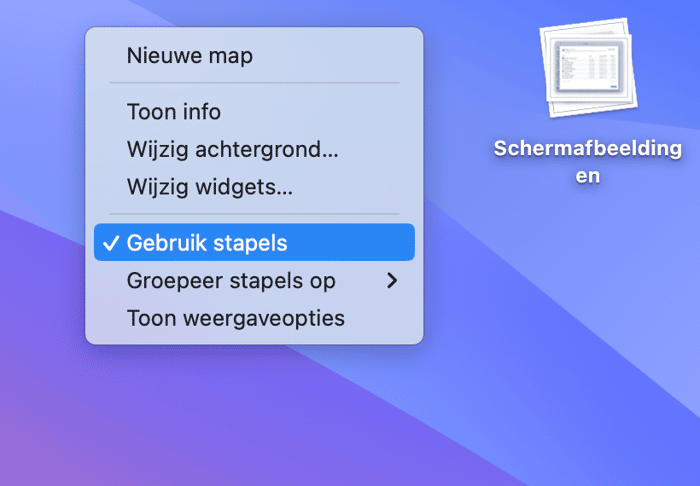Screen dimensions: 700x486
Task: Click the checkmark icon beside Gebruik stapels
Action: 111,243
